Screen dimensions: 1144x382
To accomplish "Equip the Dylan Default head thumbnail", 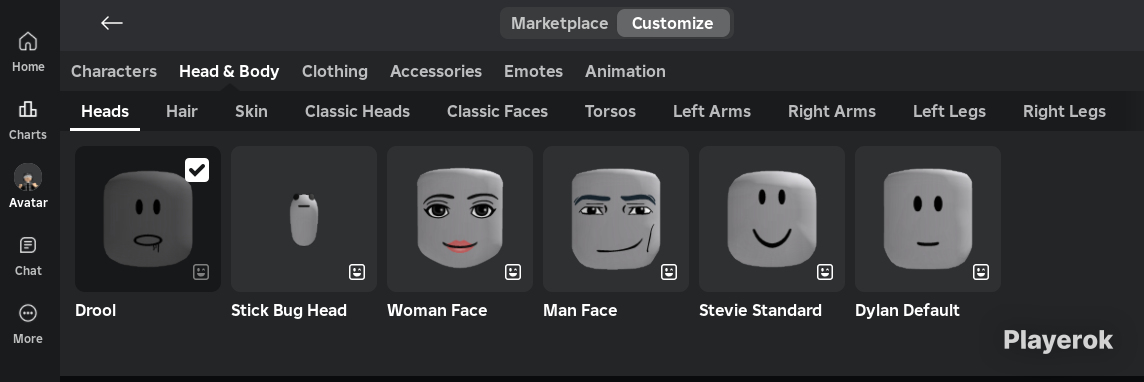I will click(929, 219).
